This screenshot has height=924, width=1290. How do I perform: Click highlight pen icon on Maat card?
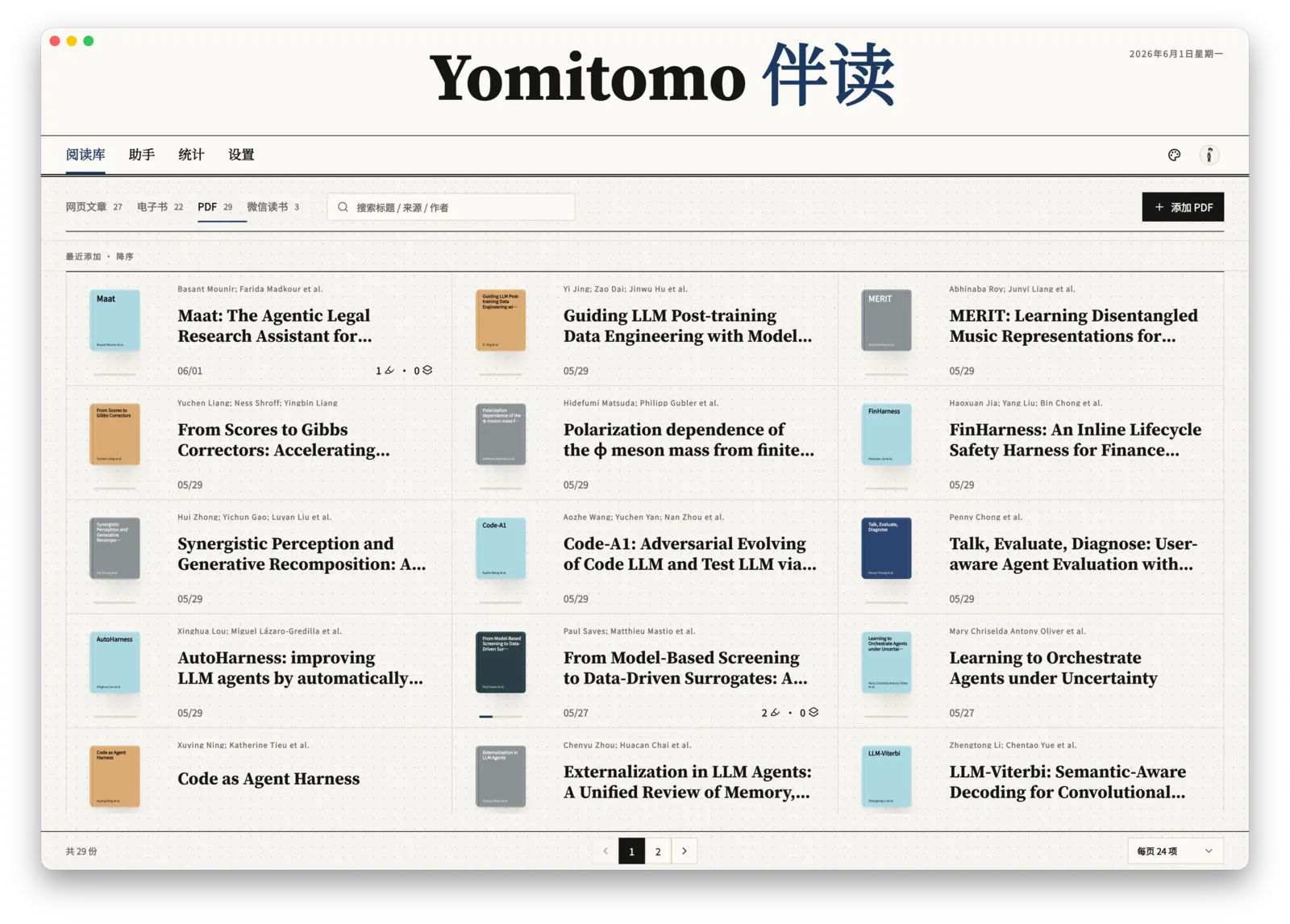[389, 371]
